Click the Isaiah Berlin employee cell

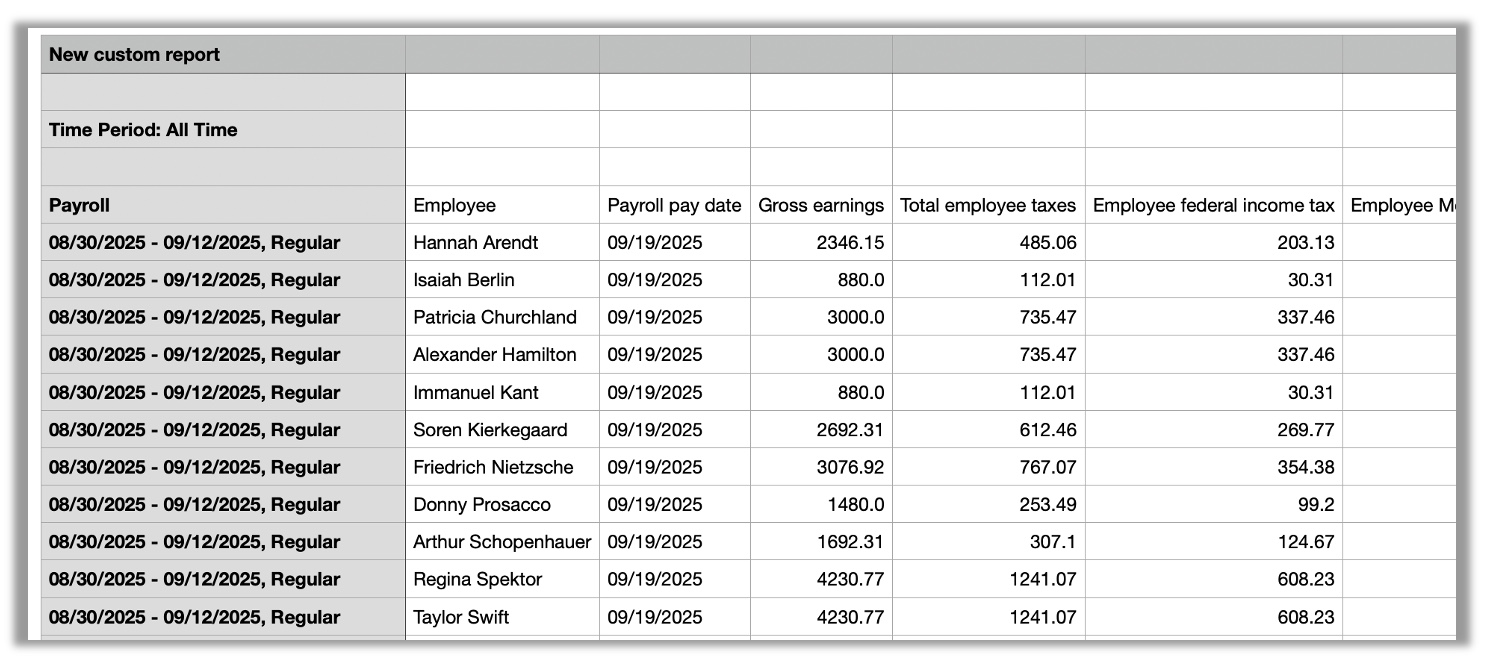[464, 280]
